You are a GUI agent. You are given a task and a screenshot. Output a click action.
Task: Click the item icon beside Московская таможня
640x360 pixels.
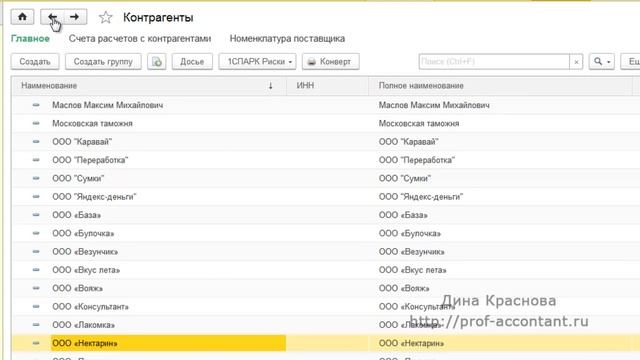point(36,123)
